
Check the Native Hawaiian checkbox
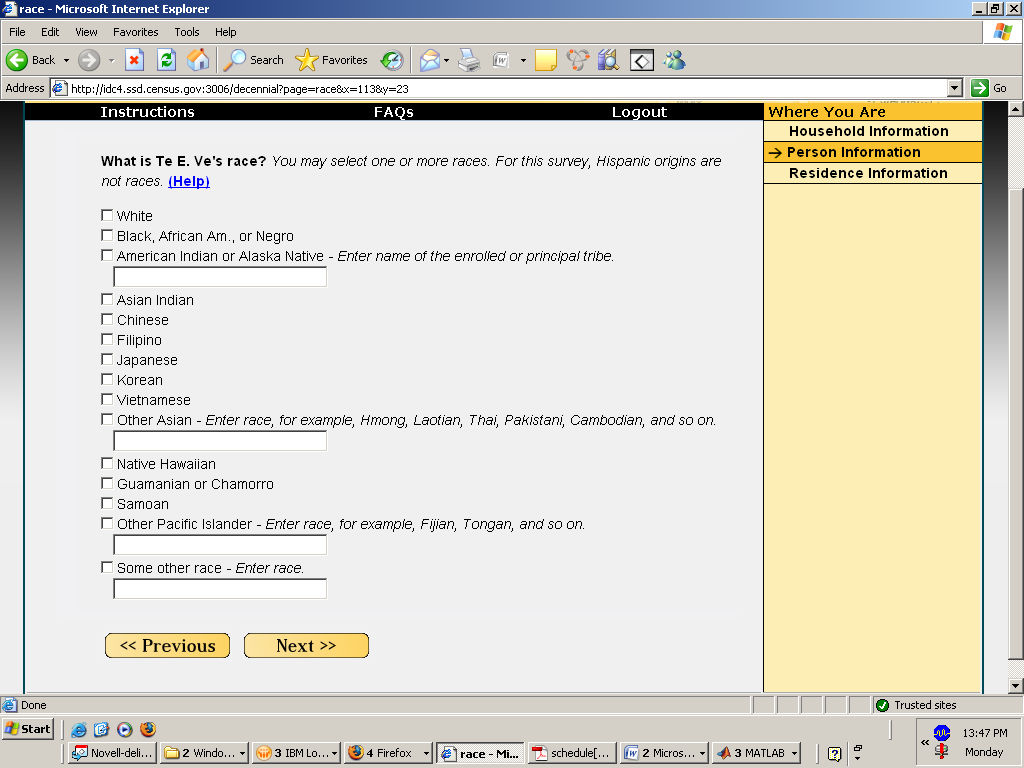click(107, 463)
